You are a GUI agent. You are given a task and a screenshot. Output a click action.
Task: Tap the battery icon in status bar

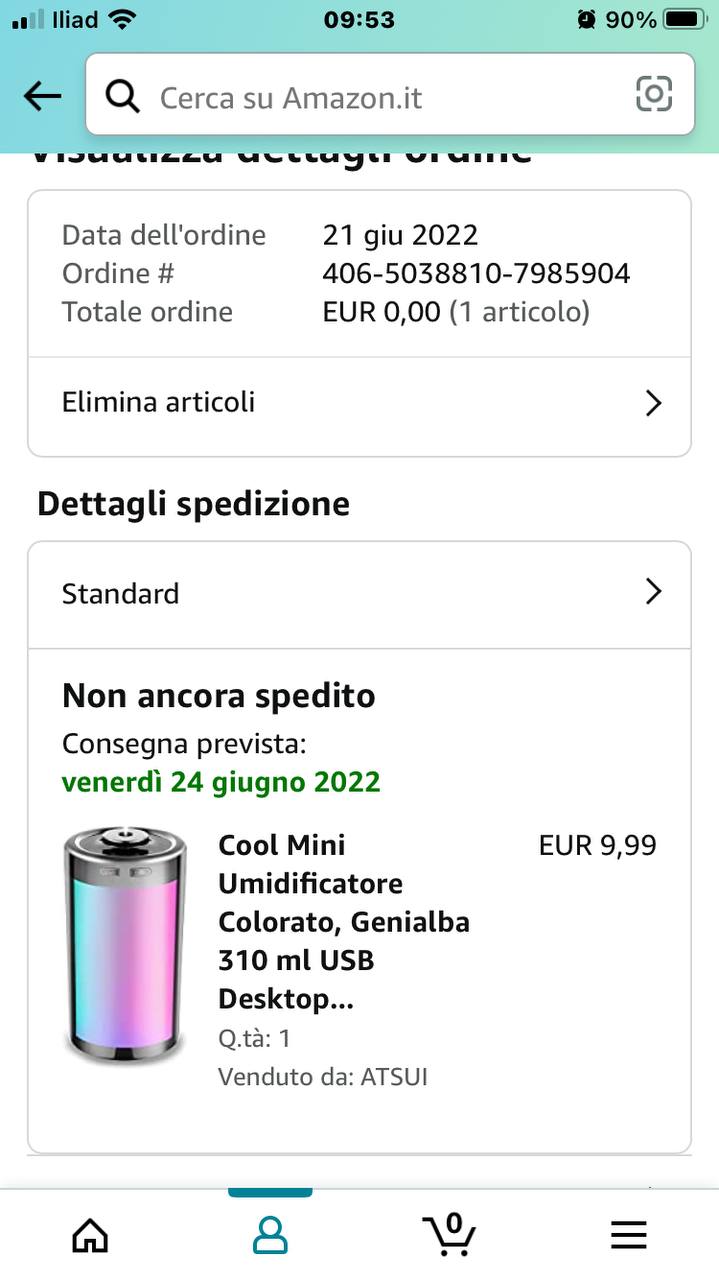tap(685, 19)
